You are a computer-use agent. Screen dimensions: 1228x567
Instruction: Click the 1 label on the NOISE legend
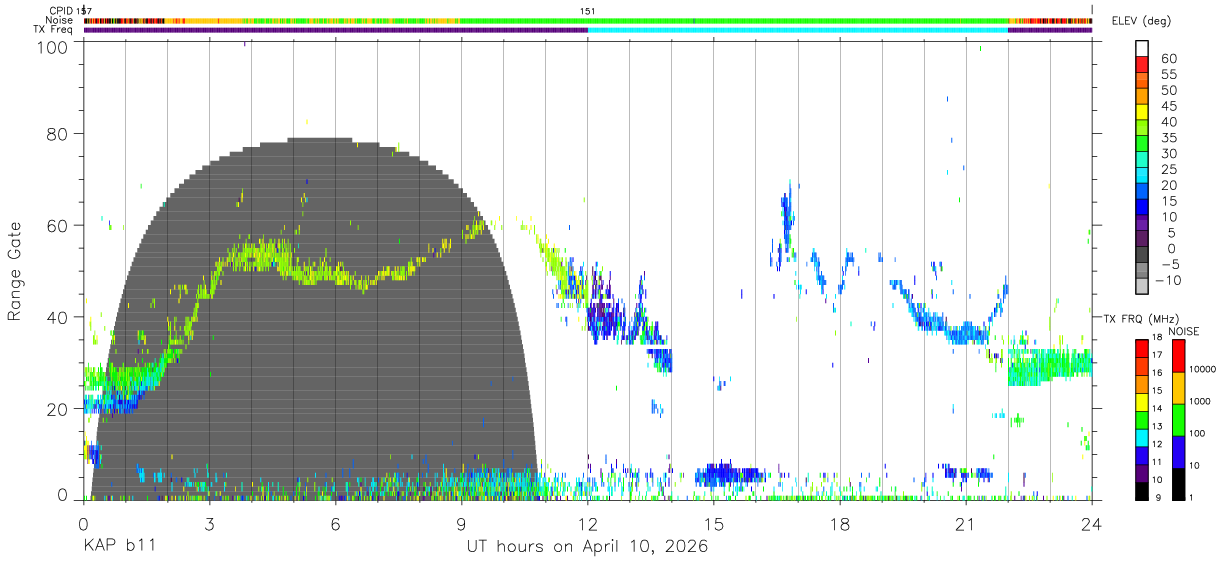1192,498
